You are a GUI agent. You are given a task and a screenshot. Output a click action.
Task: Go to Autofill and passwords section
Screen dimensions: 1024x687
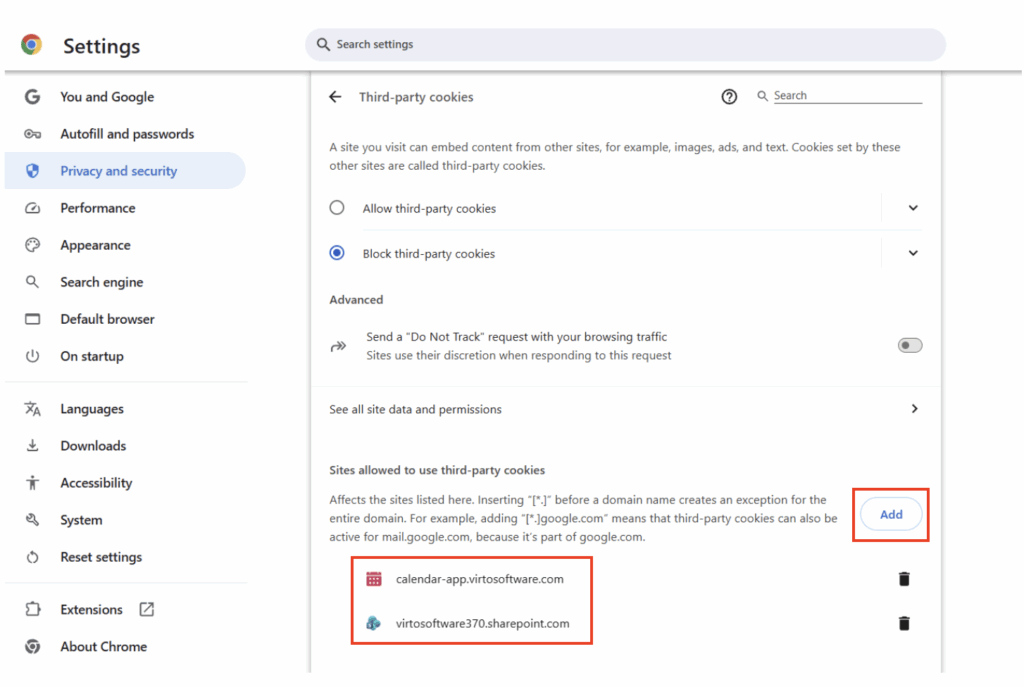click(x=126, y=134)
